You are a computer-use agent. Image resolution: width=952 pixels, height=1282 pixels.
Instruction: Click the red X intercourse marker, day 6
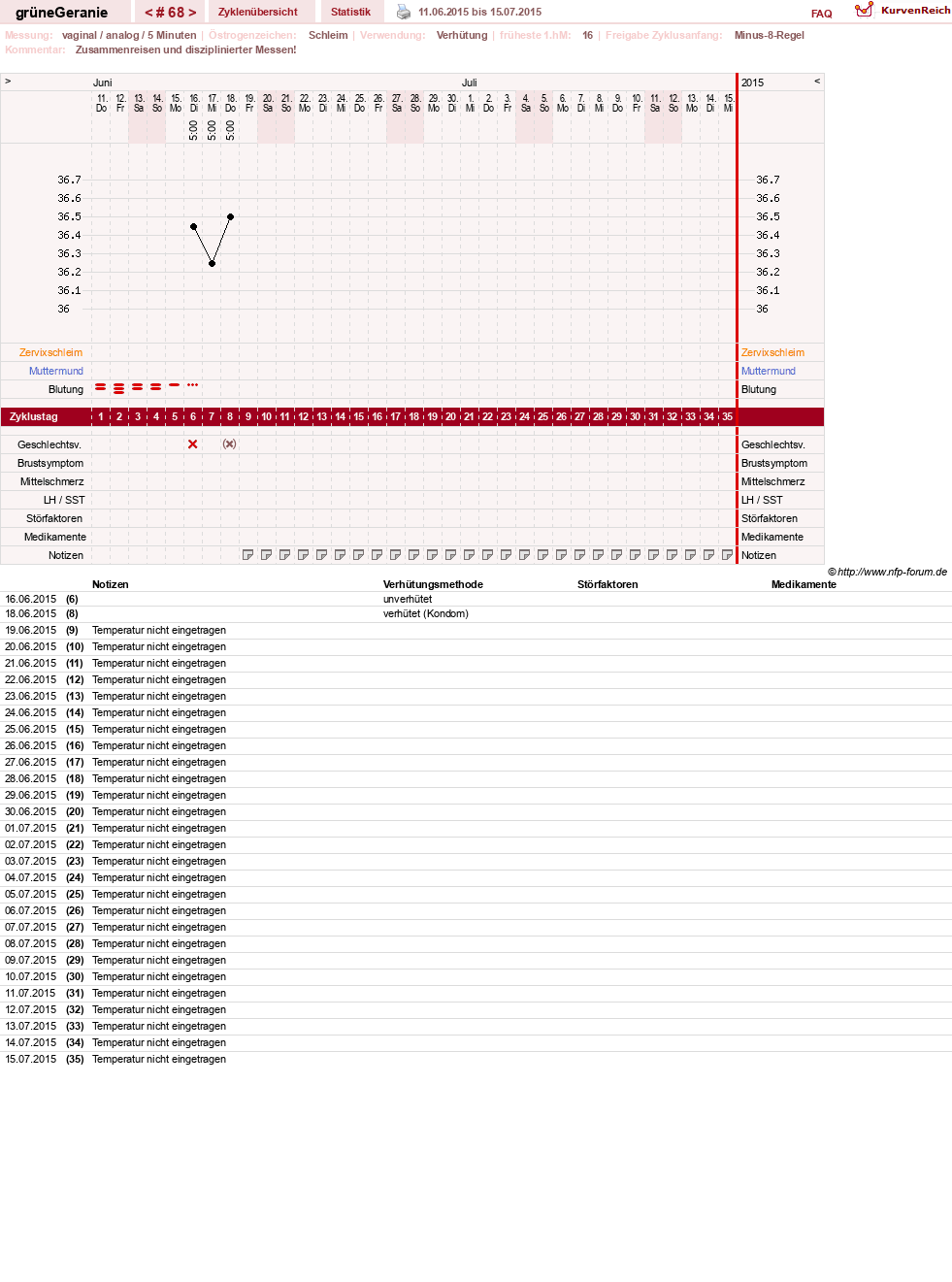click(x=193, y=444)
